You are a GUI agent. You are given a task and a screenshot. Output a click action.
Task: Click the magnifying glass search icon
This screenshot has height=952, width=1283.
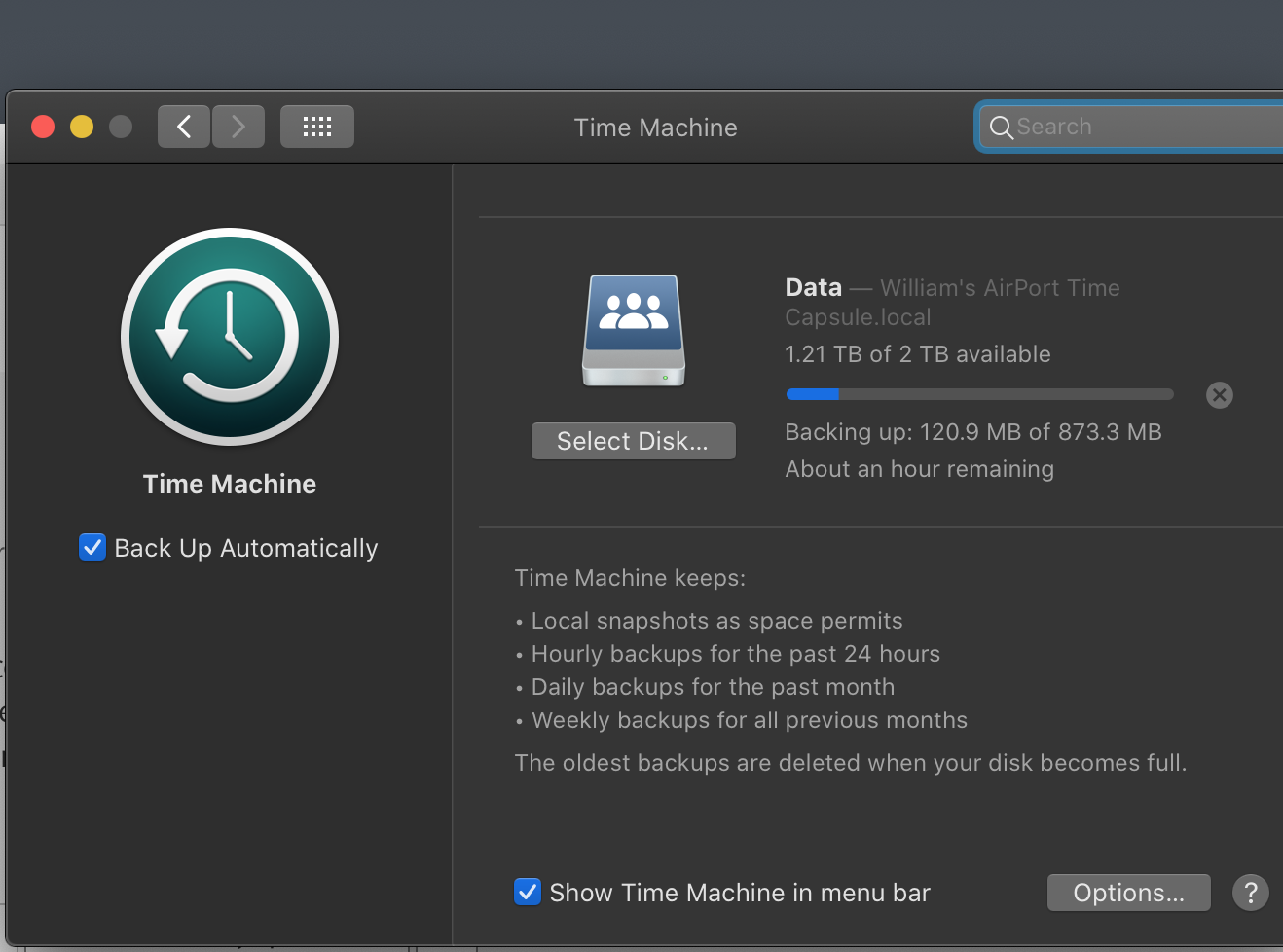tap(1001, 128)
